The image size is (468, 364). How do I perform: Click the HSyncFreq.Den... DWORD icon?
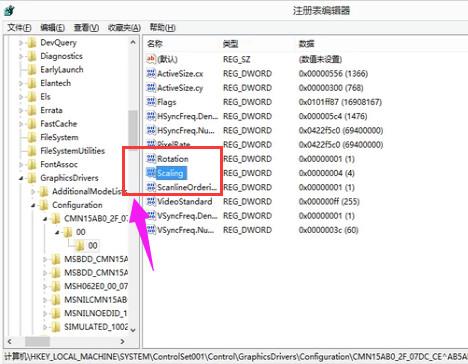pyautogui.click(x=151, y=116)
